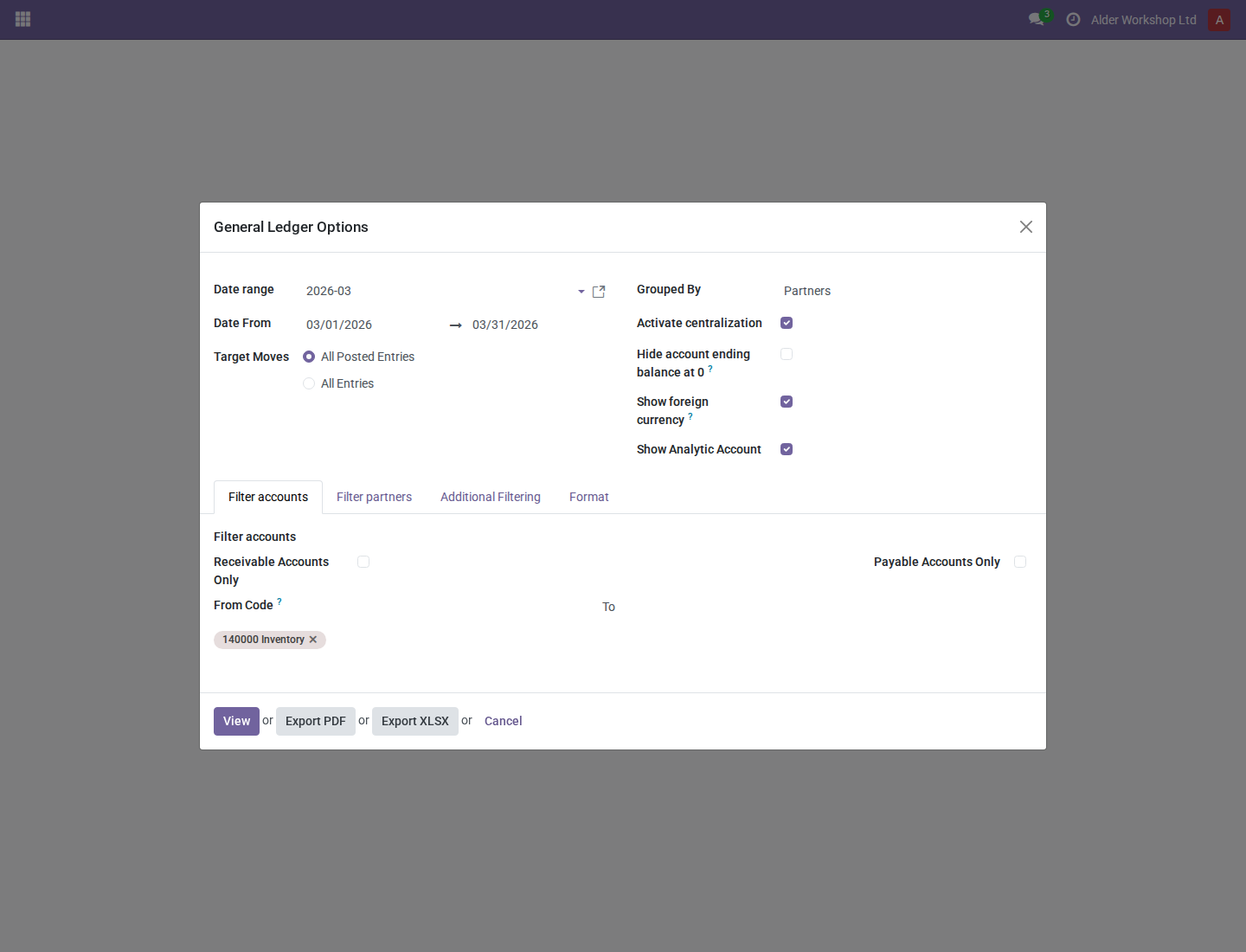Click the Cancel link
This screenshot has height=952, width=1246.
point(504,721)
